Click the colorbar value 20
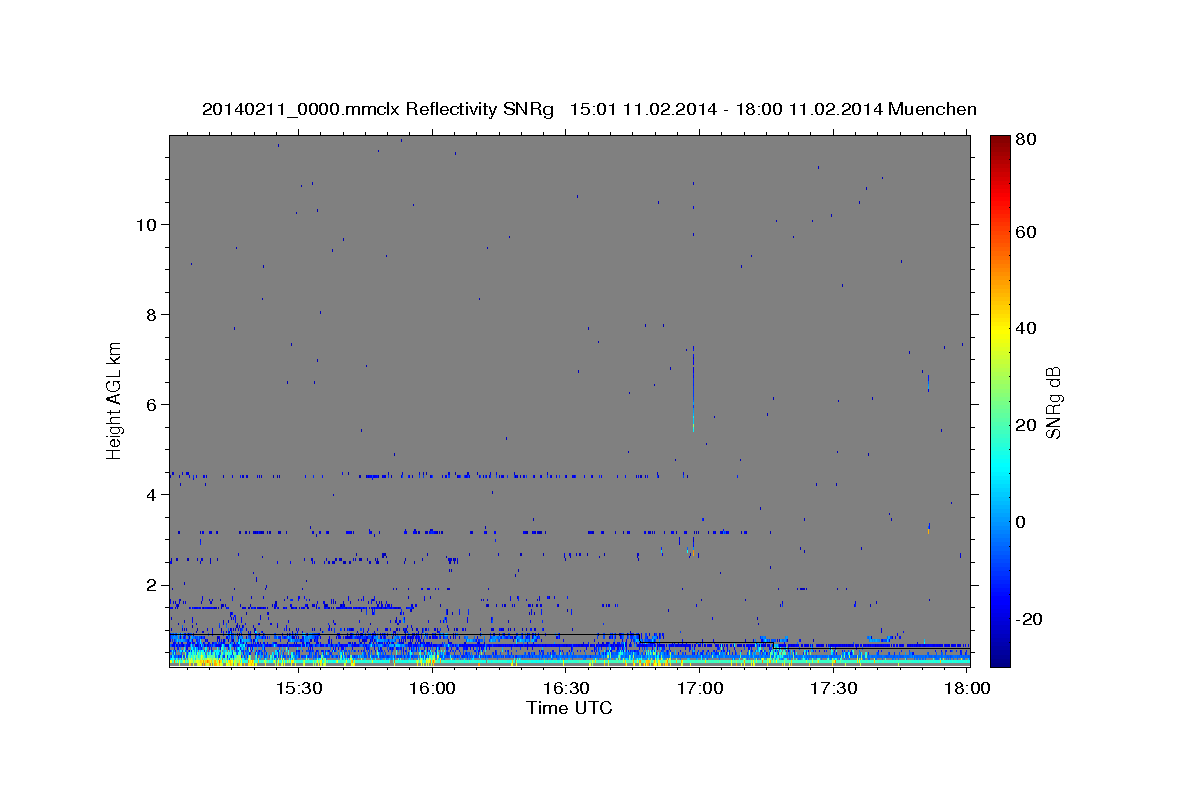 (x=1026, y=425)
